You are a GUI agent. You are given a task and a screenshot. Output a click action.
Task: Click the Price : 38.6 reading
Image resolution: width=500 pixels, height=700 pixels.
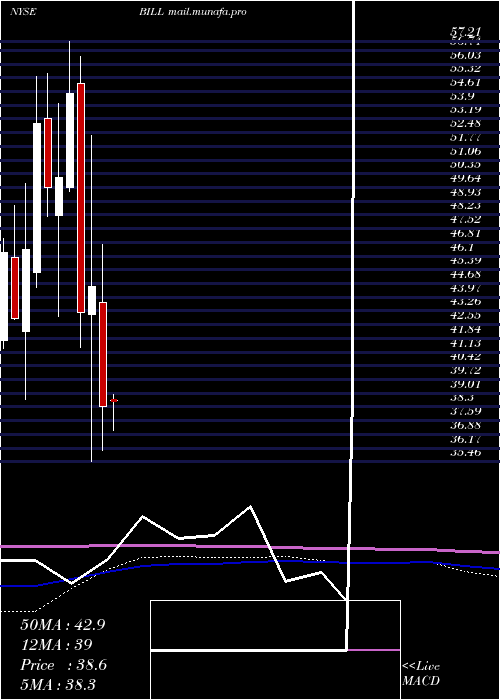63,665
